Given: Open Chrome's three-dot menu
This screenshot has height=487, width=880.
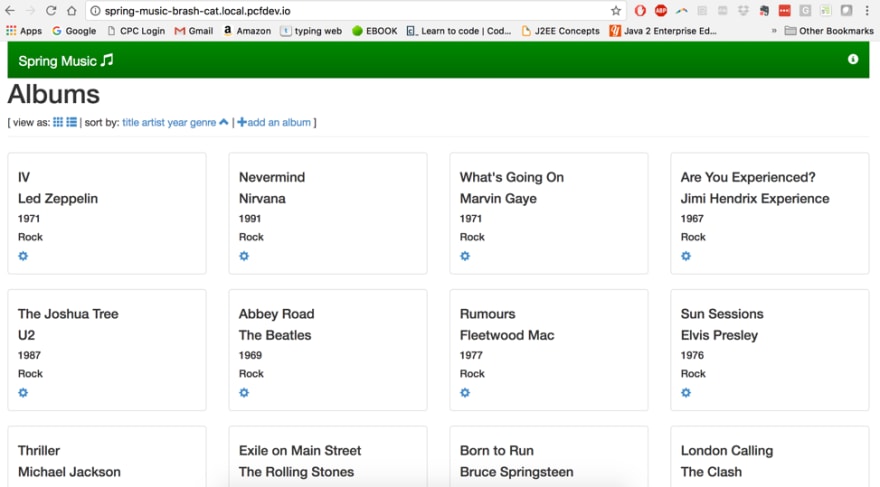Looking at the screenshot, I should [x=867, y=11].
